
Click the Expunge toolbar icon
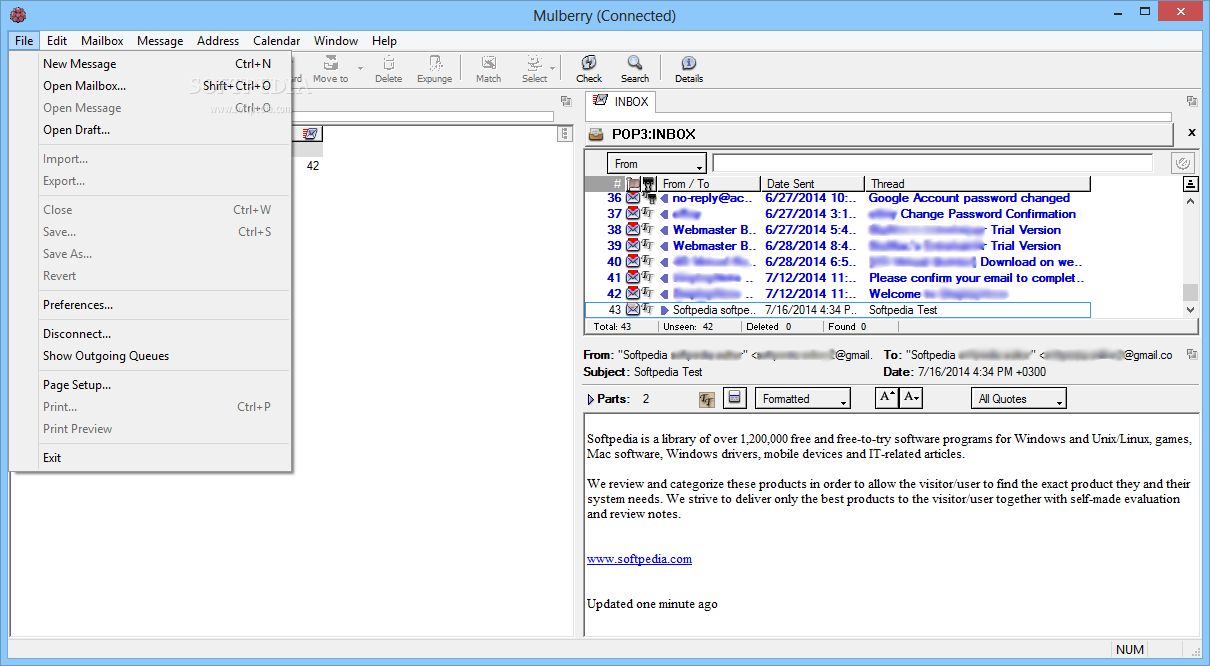tap(435, 69)
